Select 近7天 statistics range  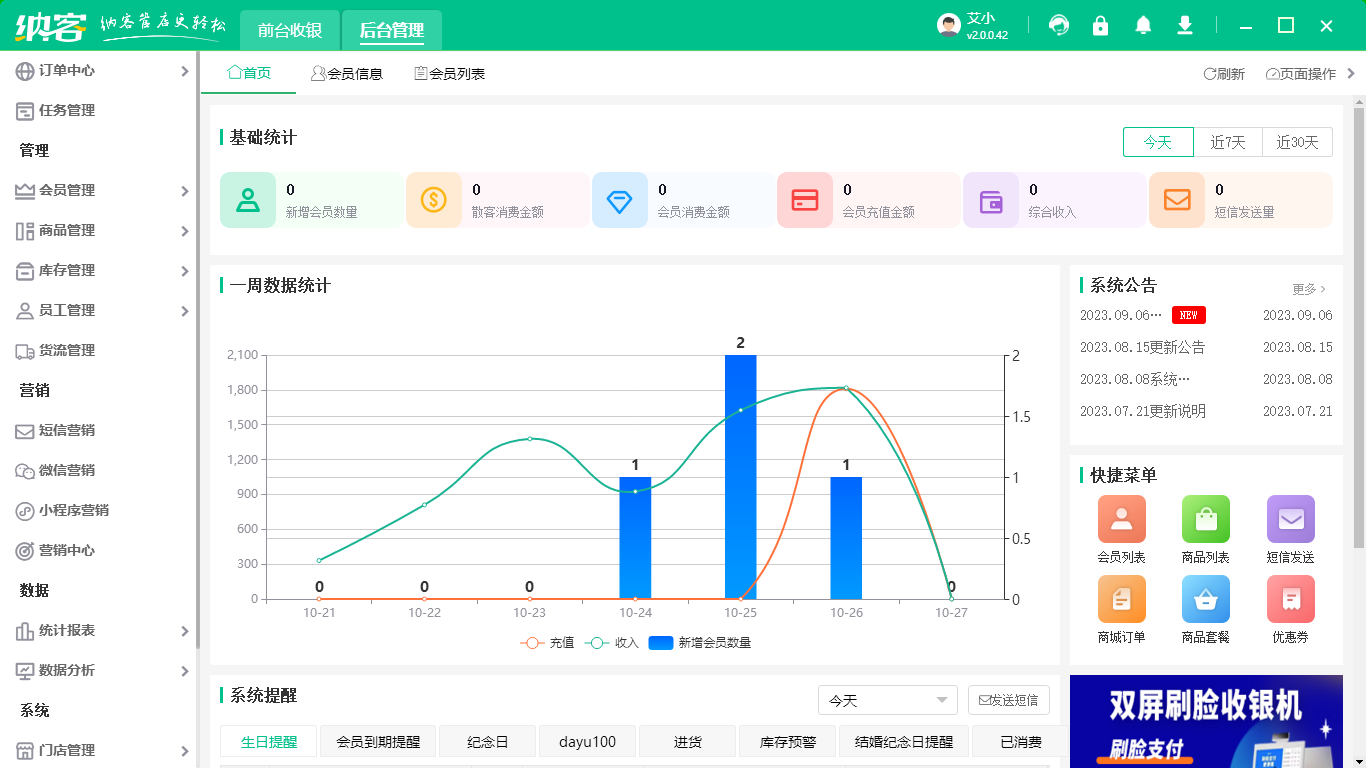coord(1228,142)
